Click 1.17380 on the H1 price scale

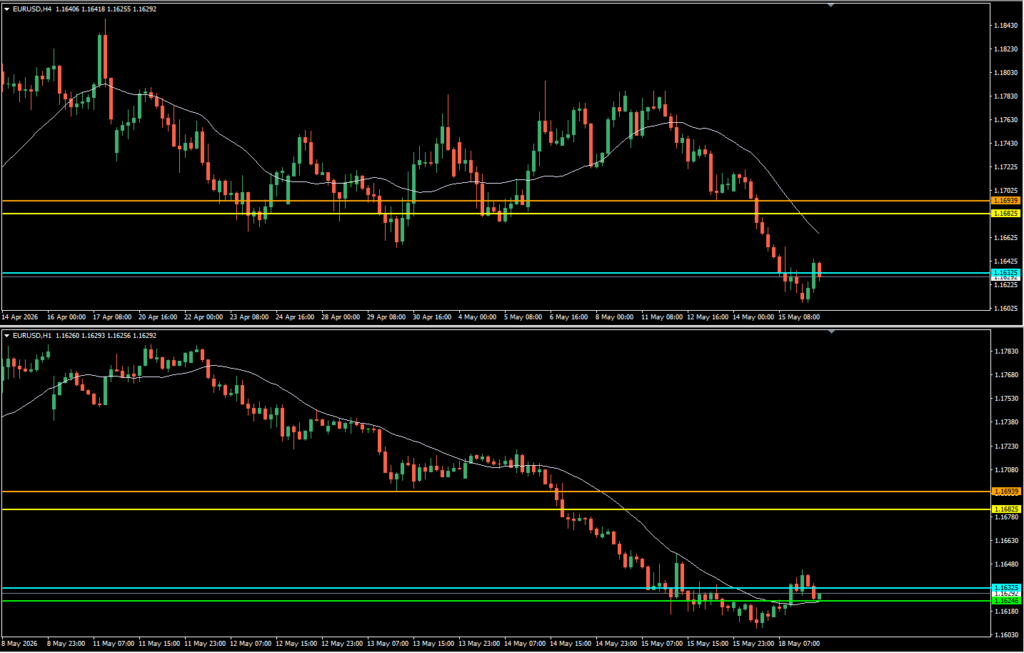tap(1008, 422)
